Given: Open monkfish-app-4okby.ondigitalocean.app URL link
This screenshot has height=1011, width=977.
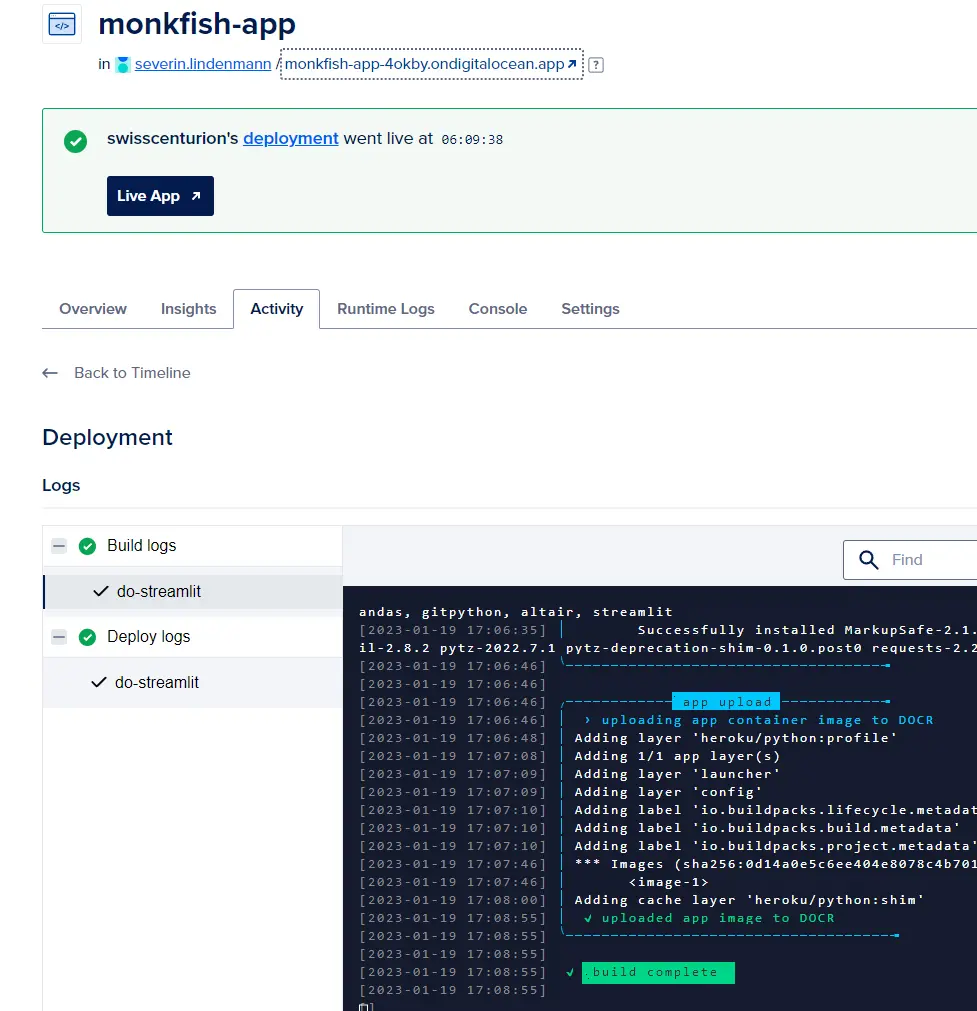Looking at the screenshot, I should pyautogui.click(x=431, y=64).
